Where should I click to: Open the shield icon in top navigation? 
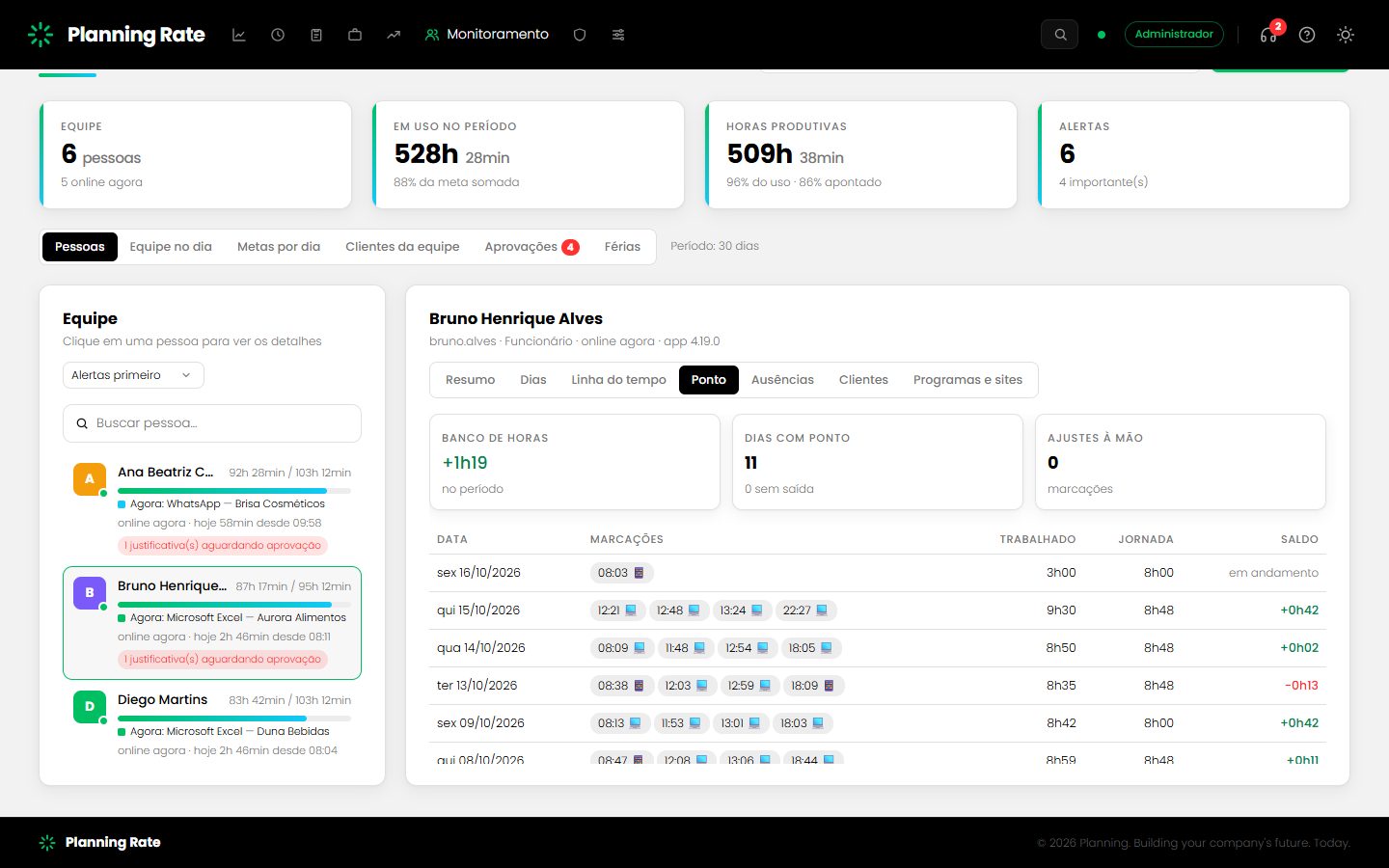[580, 35]
